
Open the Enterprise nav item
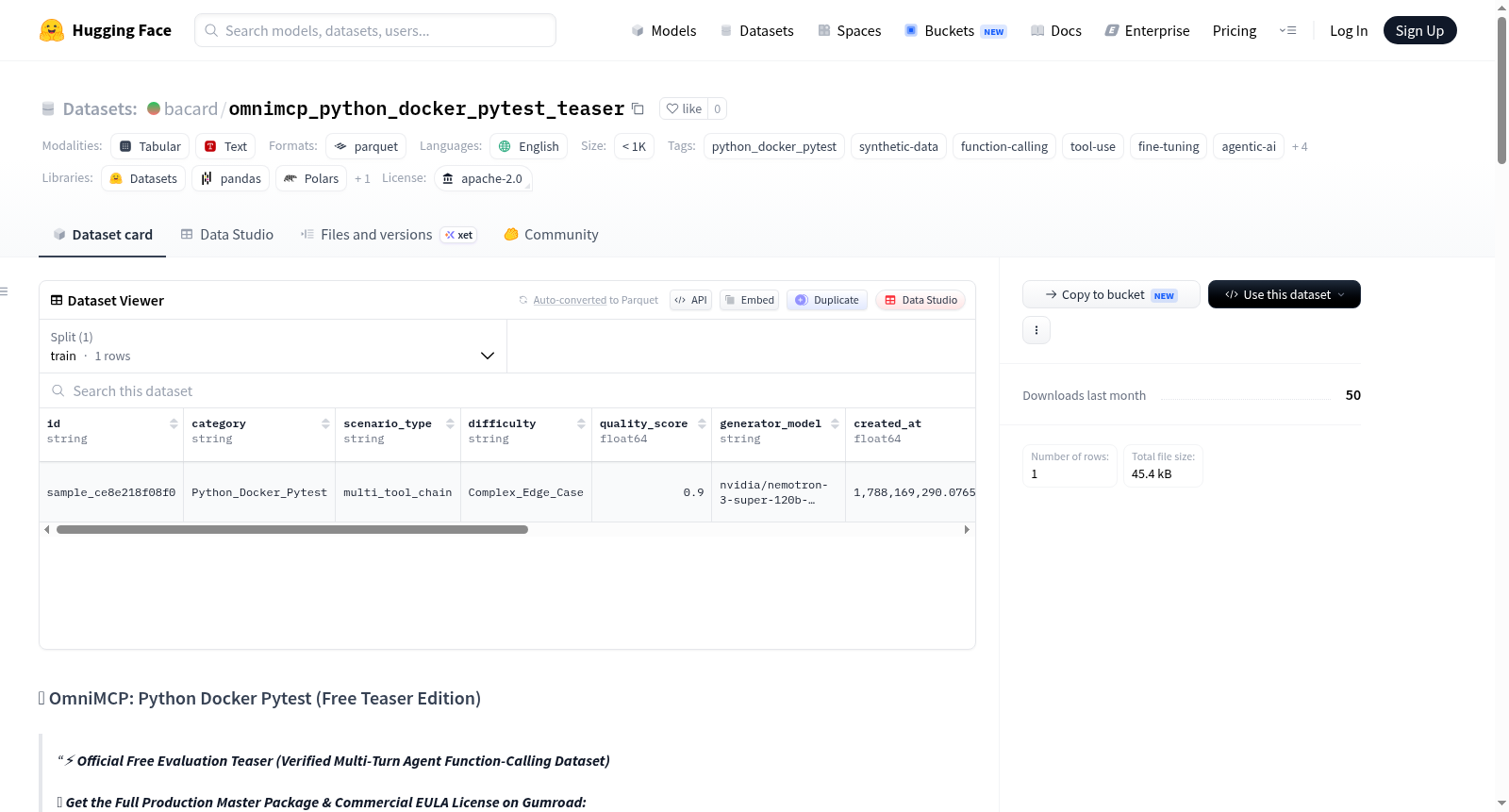pos(1147,30)
